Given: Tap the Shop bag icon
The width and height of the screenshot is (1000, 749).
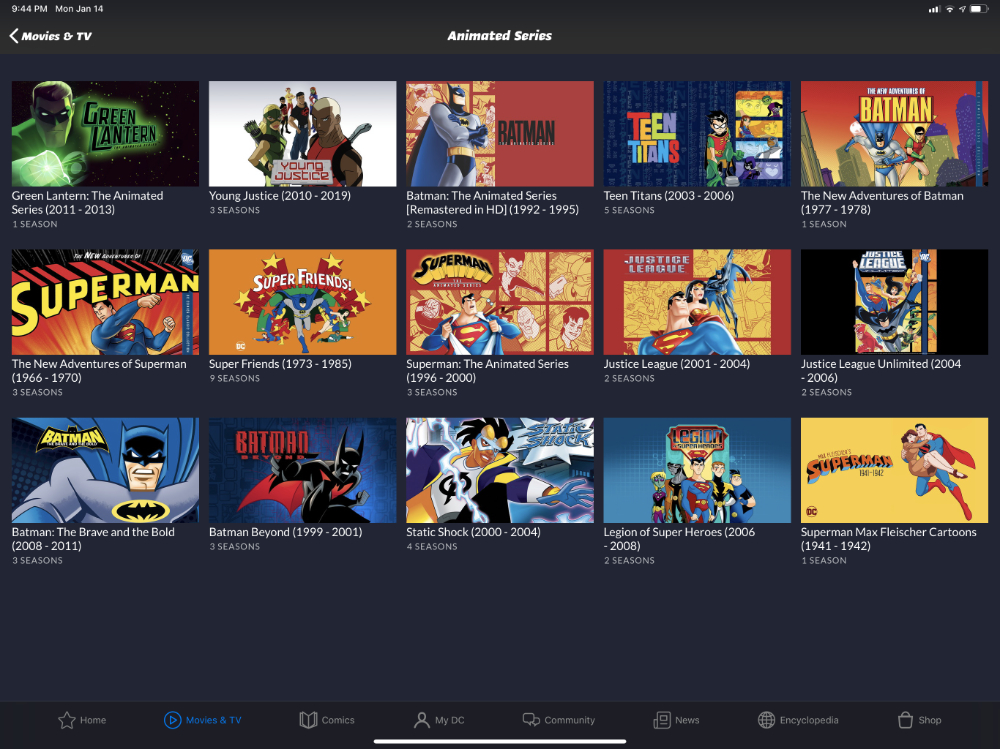Looking at the screenshot, I should pos(905,720).
